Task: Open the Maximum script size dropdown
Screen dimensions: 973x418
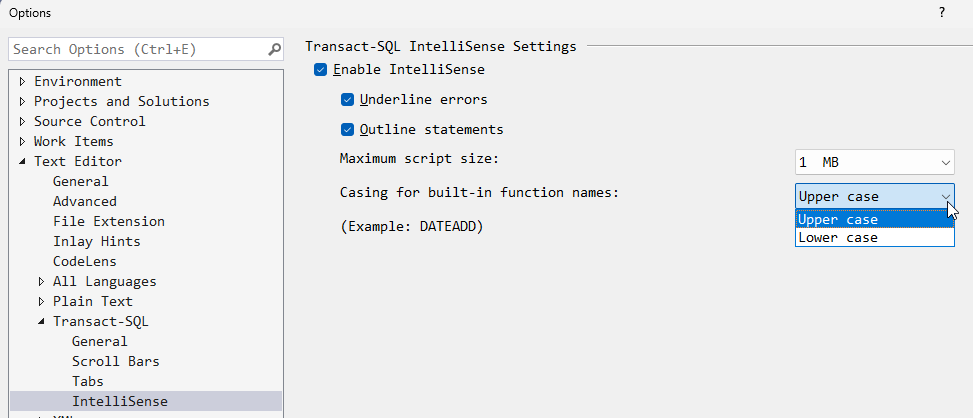Action: [x=874, y=162]
